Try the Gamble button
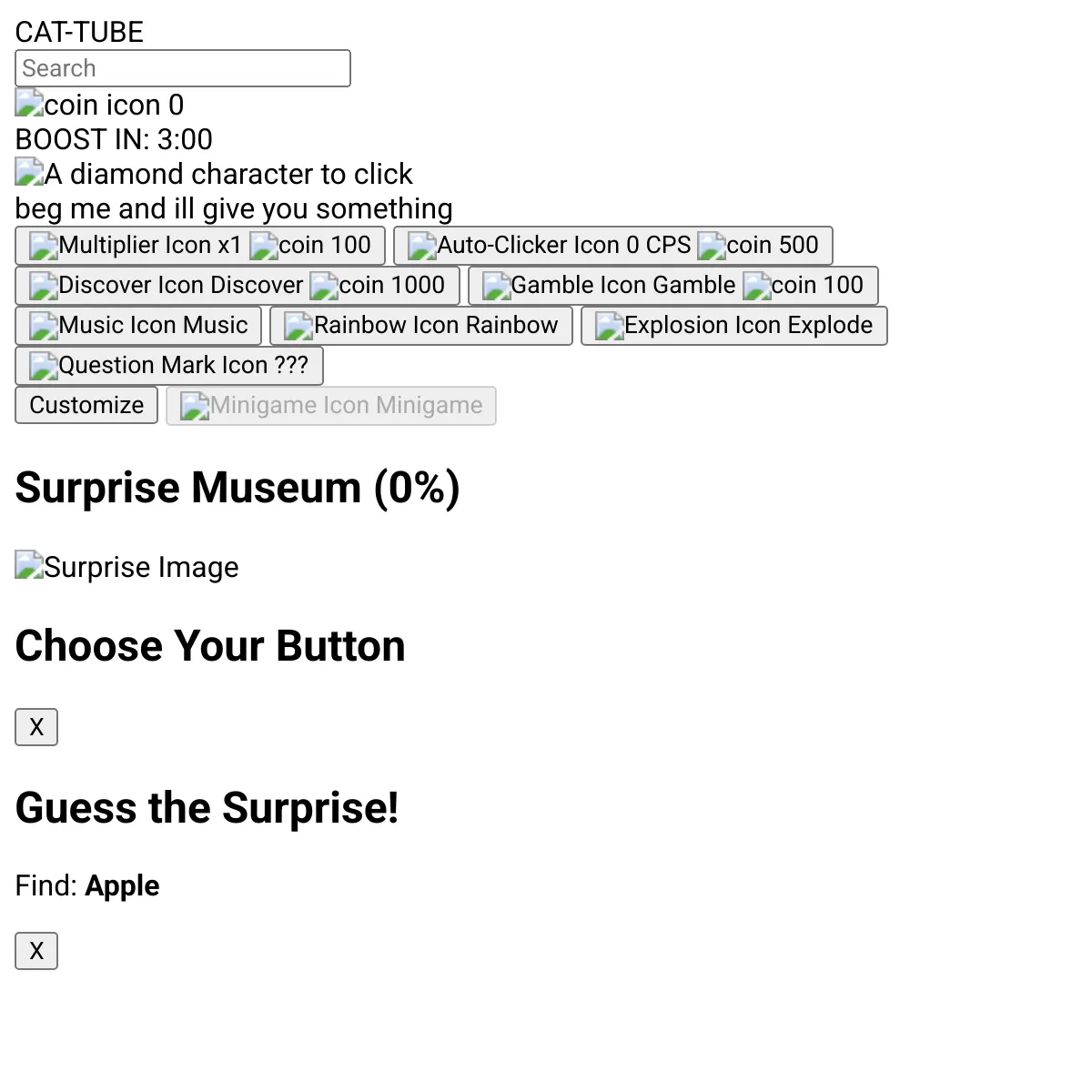This screenshot has width=1092, height=1092. [x=673, y=286]
